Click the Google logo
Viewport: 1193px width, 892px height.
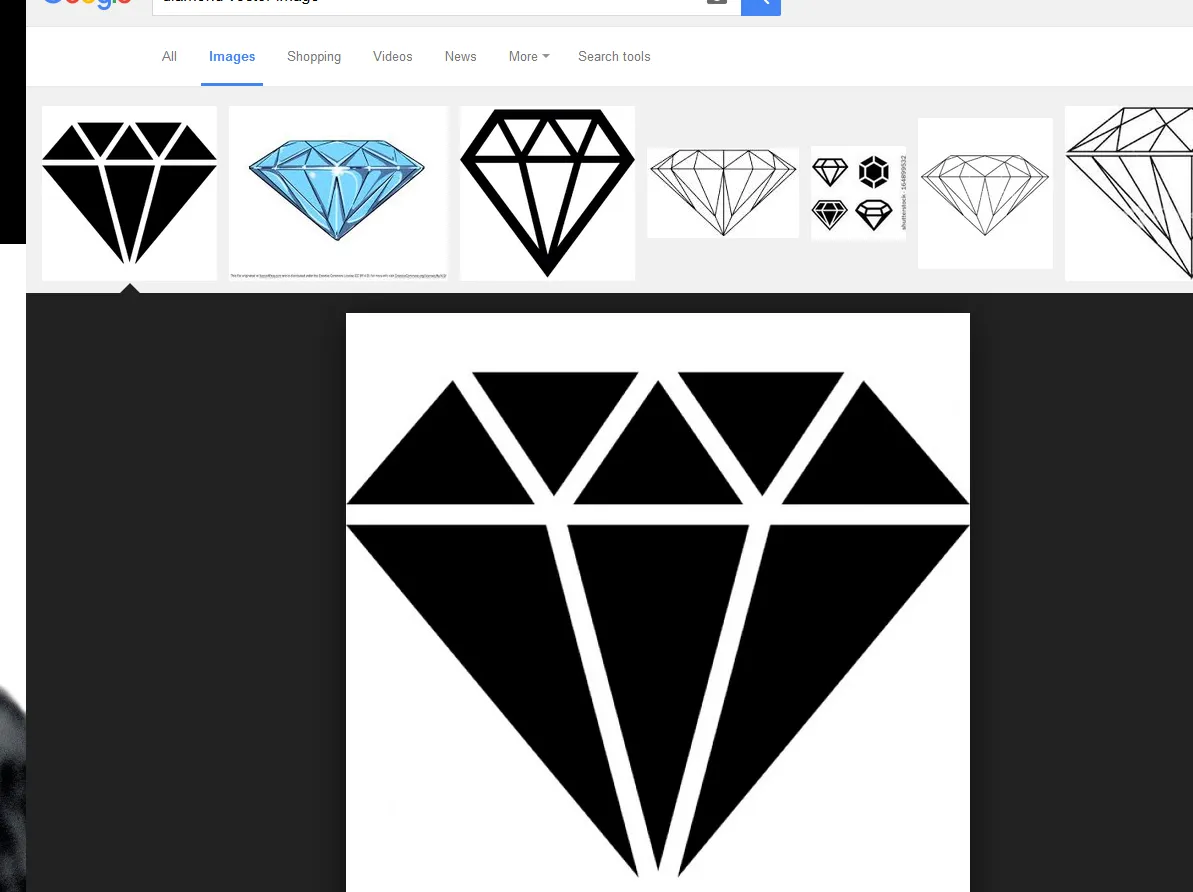point(86,4)
